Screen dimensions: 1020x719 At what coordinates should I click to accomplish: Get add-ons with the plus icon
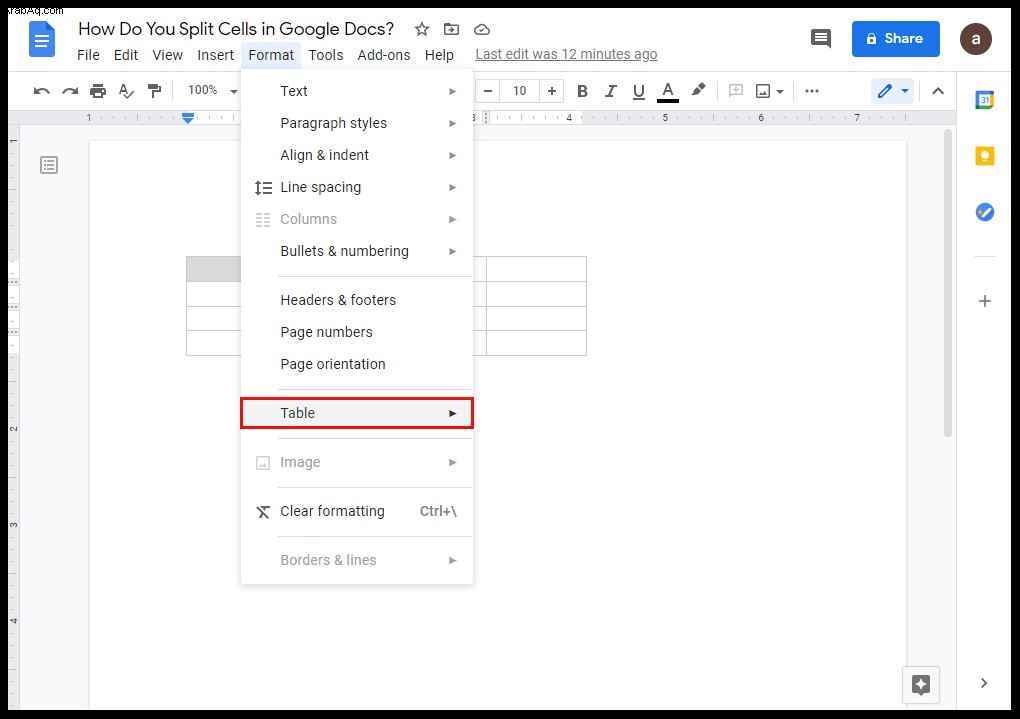[x=985, y=301]
